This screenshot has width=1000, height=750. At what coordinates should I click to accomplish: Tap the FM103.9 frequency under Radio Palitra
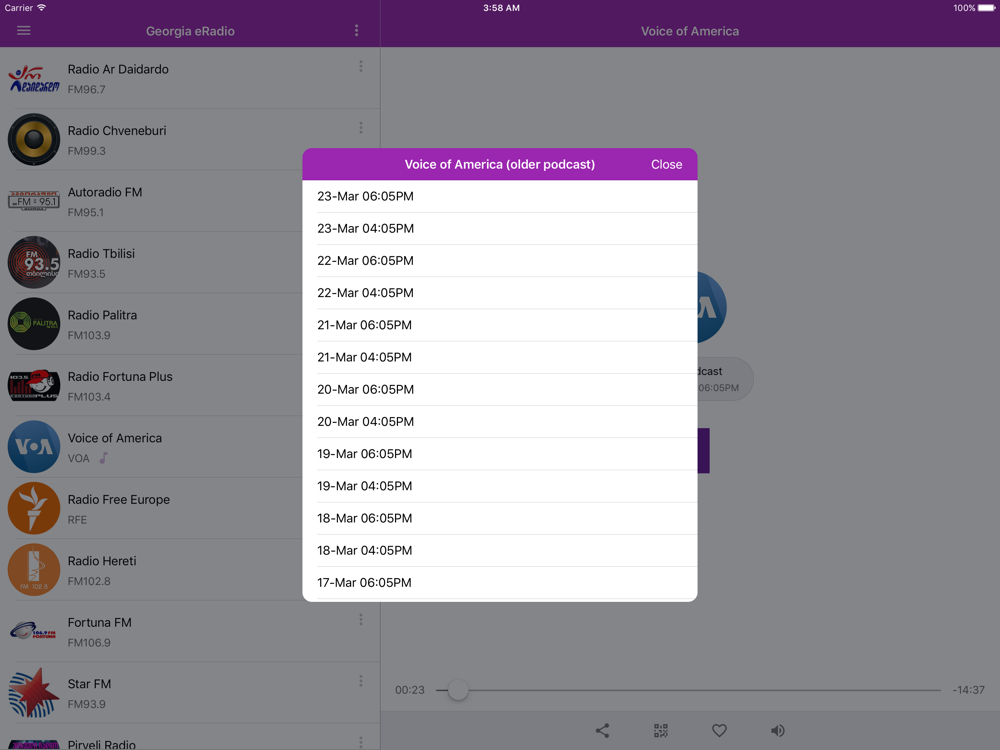[x=89, y=335]
